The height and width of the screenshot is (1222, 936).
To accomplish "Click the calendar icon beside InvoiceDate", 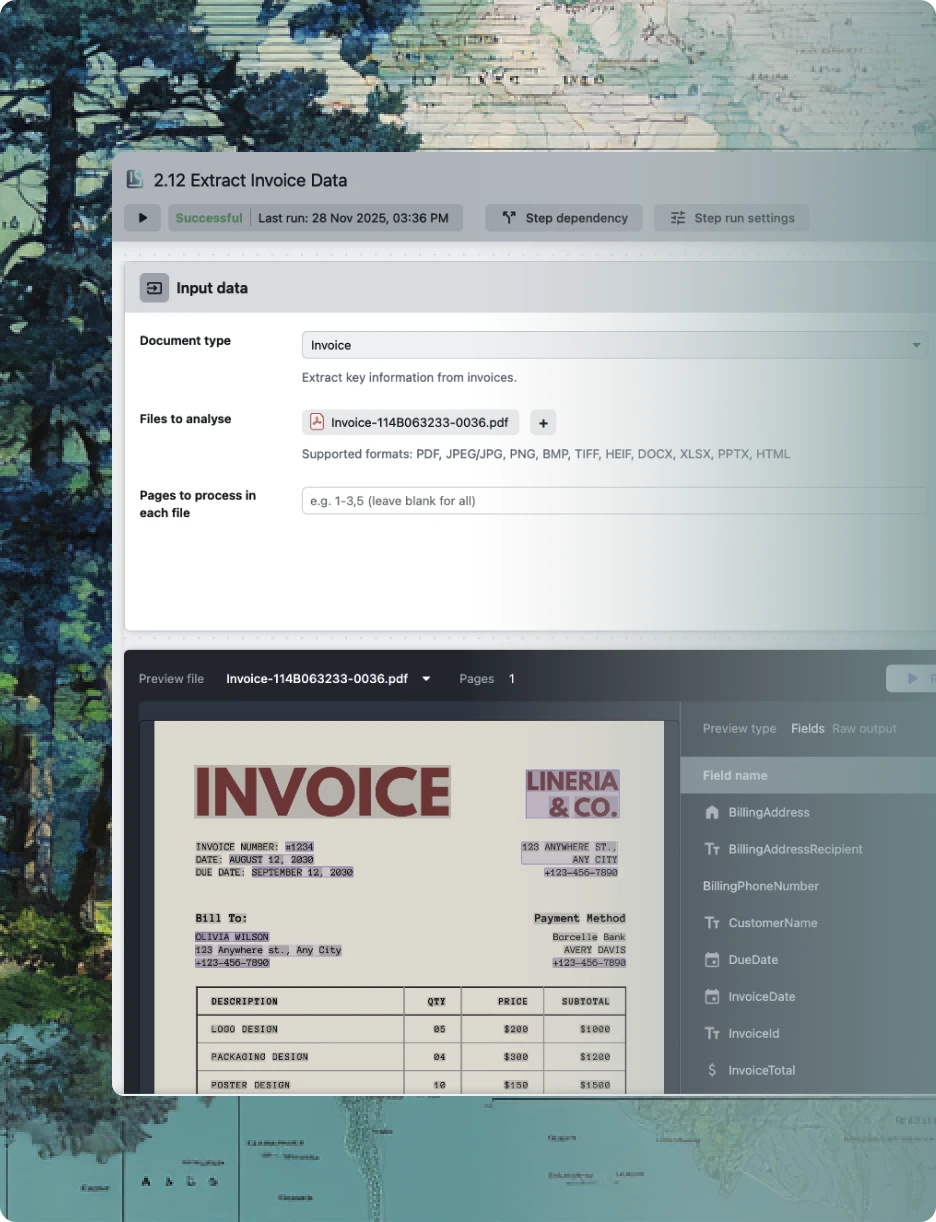I will (710, 996).
